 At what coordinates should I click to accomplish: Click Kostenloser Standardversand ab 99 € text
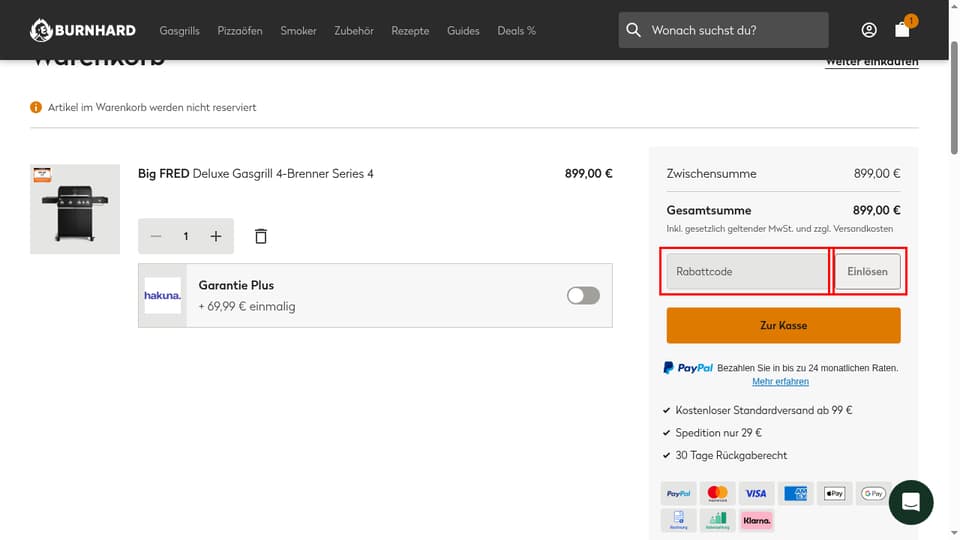pos(763,410)
